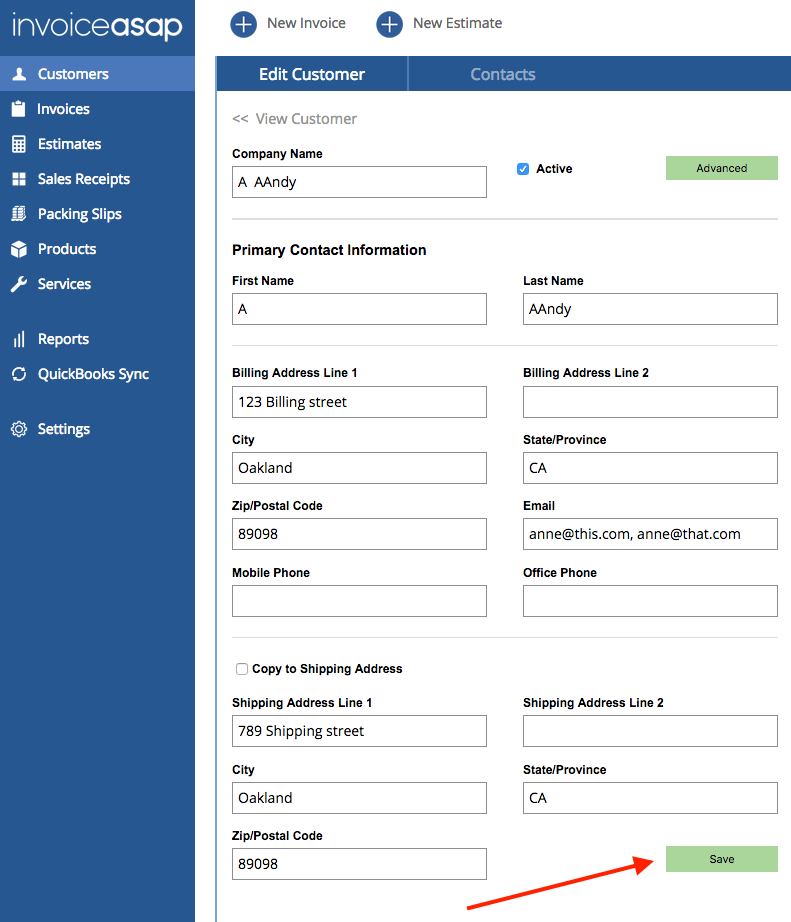Viewport: 791px width, 922px height.
Task: Click the Reports bar chart icon
Action: [x=19, y=339]
